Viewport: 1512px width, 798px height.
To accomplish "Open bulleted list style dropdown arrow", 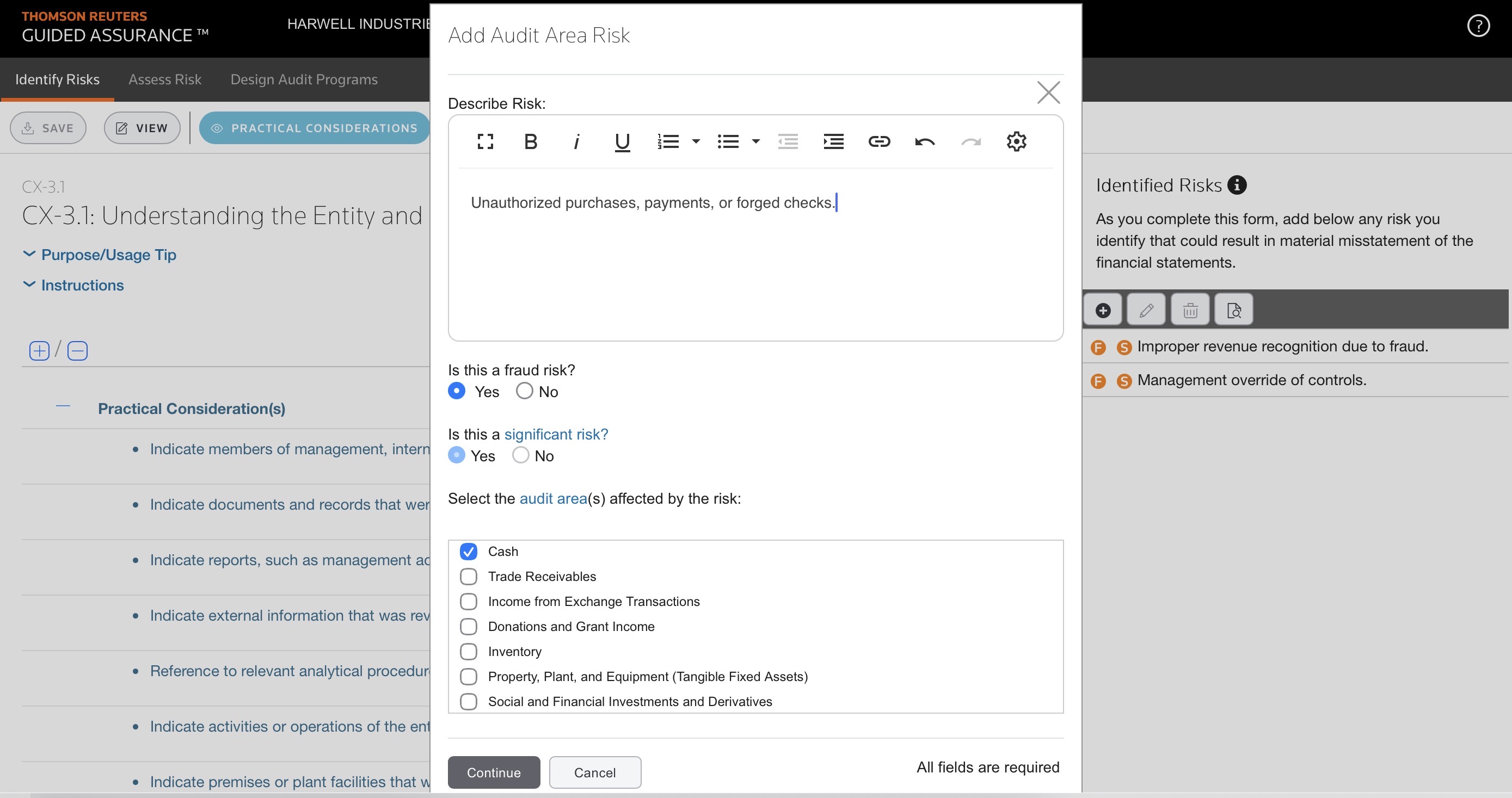I will pos(756,141).
